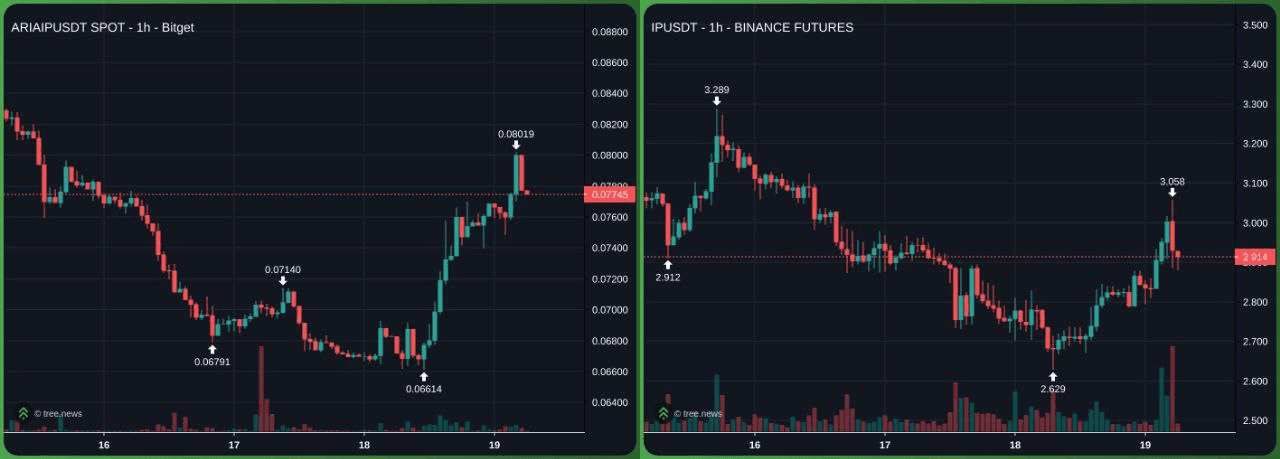Click the up arrow at the 0.06614 low
Viewport: 1280px width, 459px height.
(x=424, y=376)
